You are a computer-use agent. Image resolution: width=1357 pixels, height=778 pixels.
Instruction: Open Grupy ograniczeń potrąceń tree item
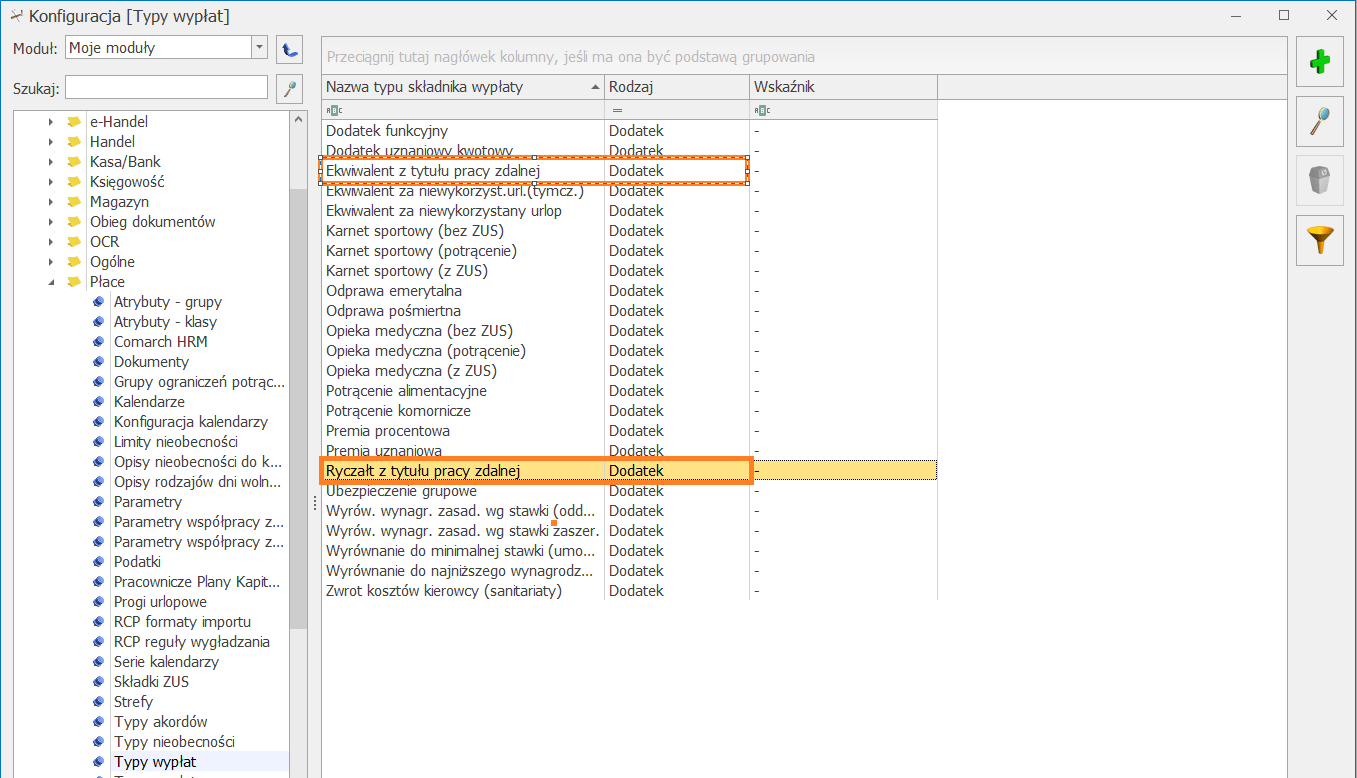[x=199, y=382]
